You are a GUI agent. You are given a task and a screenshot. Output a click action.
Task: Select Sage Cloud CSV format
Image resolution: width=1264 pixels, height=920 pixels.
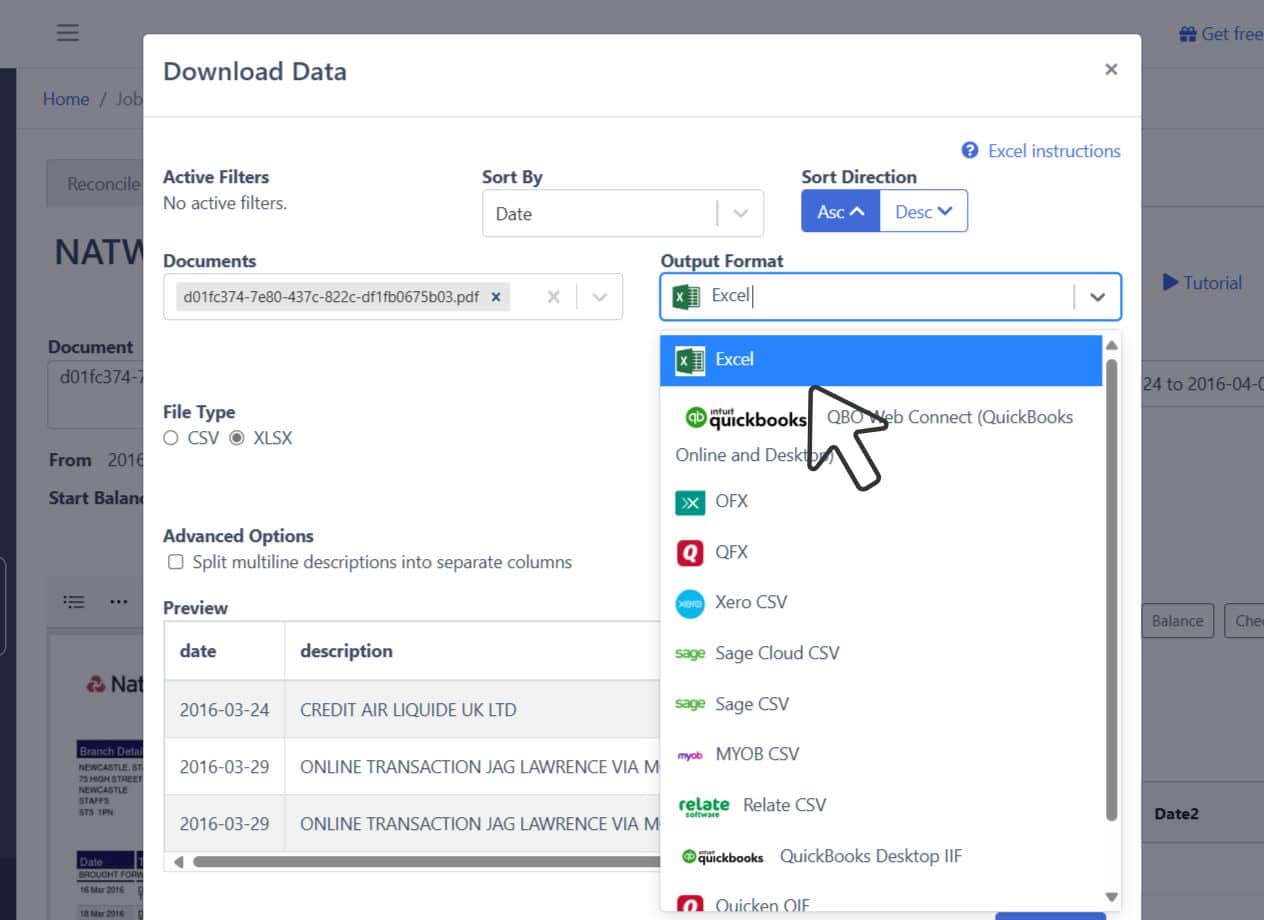click(x=881, y=653)
